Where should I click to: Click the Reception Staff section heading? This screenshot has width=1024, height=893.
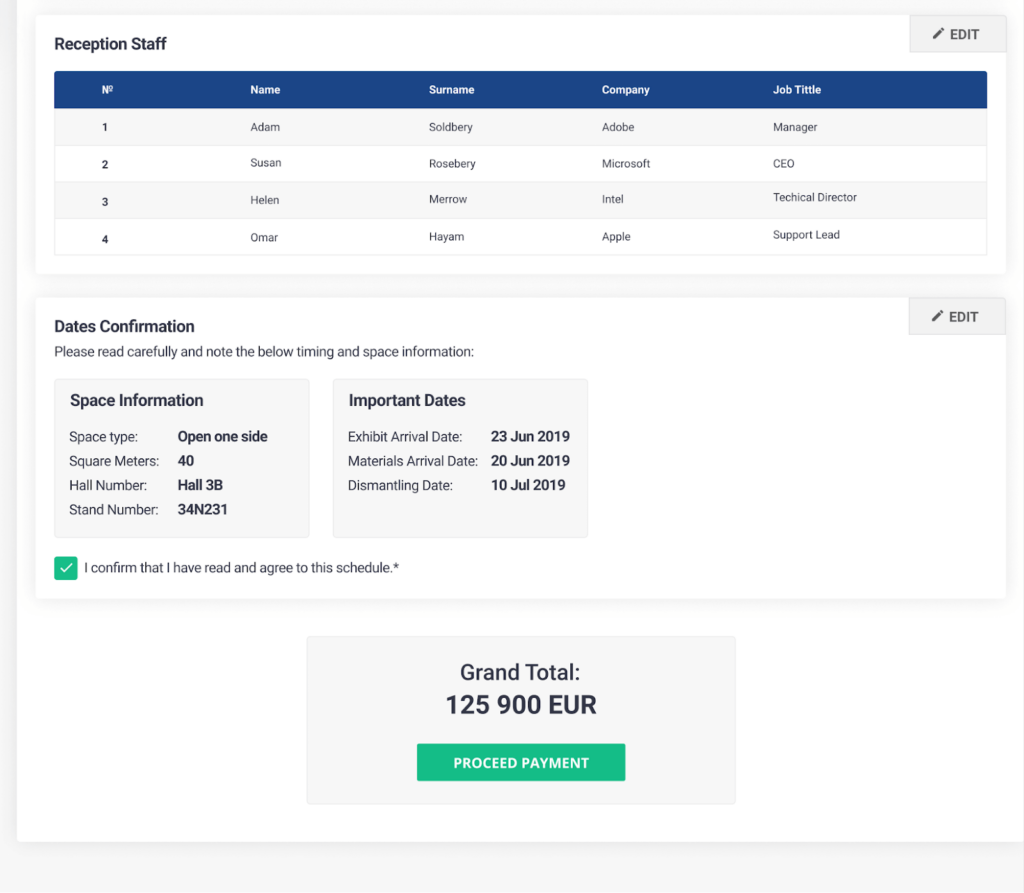pyautogui.click(x=110, y=44)
